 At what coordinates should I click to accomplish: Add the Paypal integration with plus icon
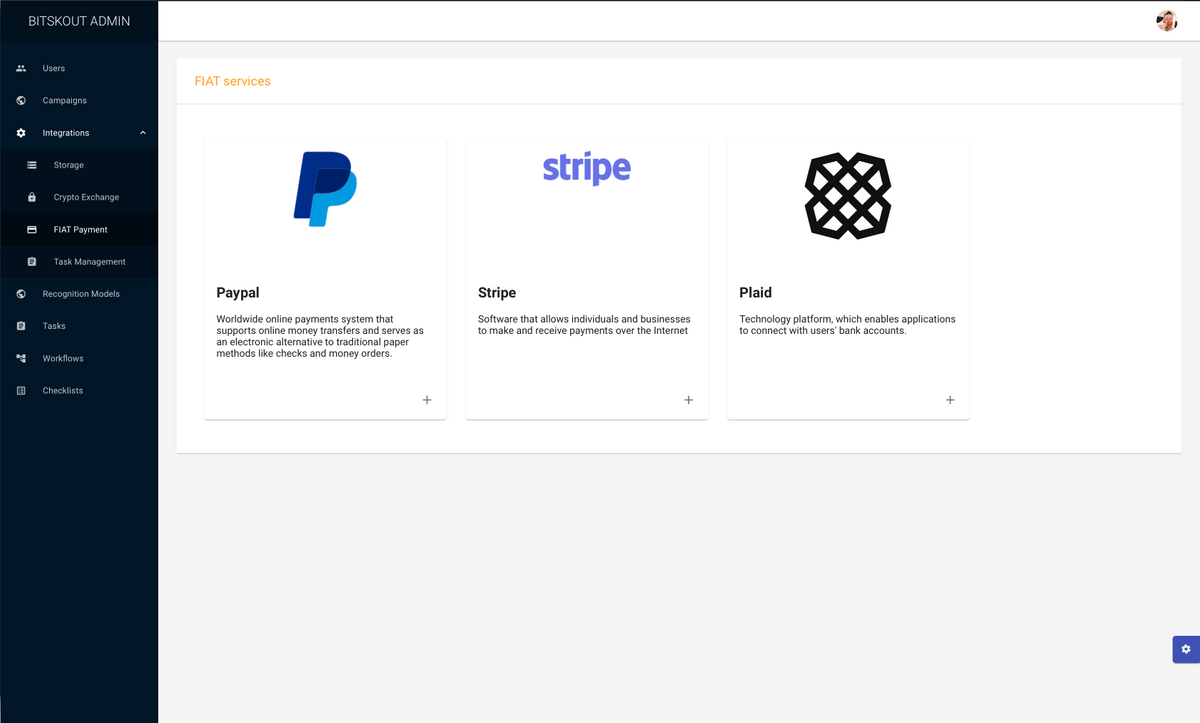click(427, 400)
